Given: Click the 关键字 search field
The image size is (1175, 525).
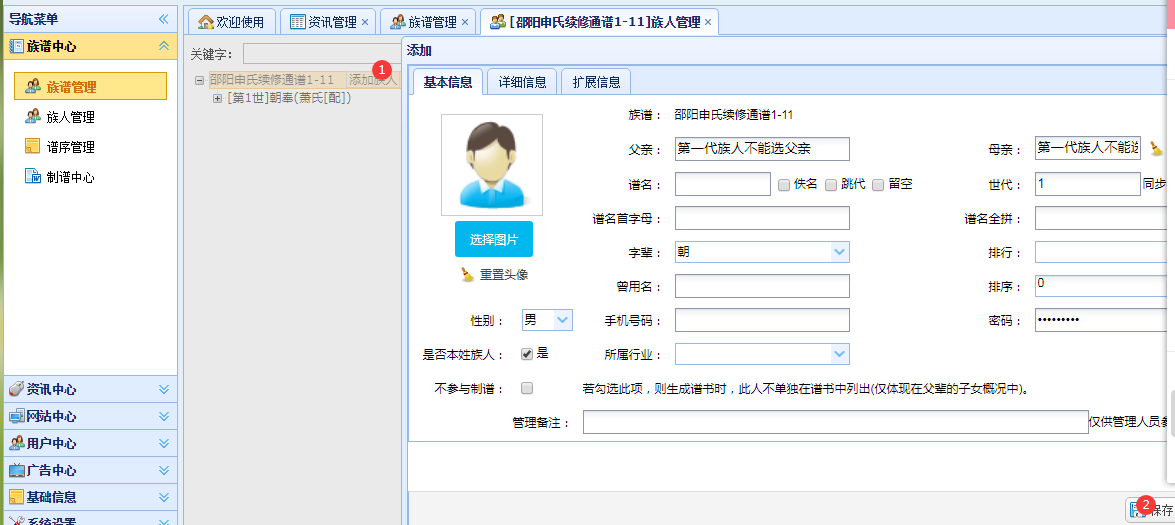Looking at the screenshot, I should coord(321,54).
